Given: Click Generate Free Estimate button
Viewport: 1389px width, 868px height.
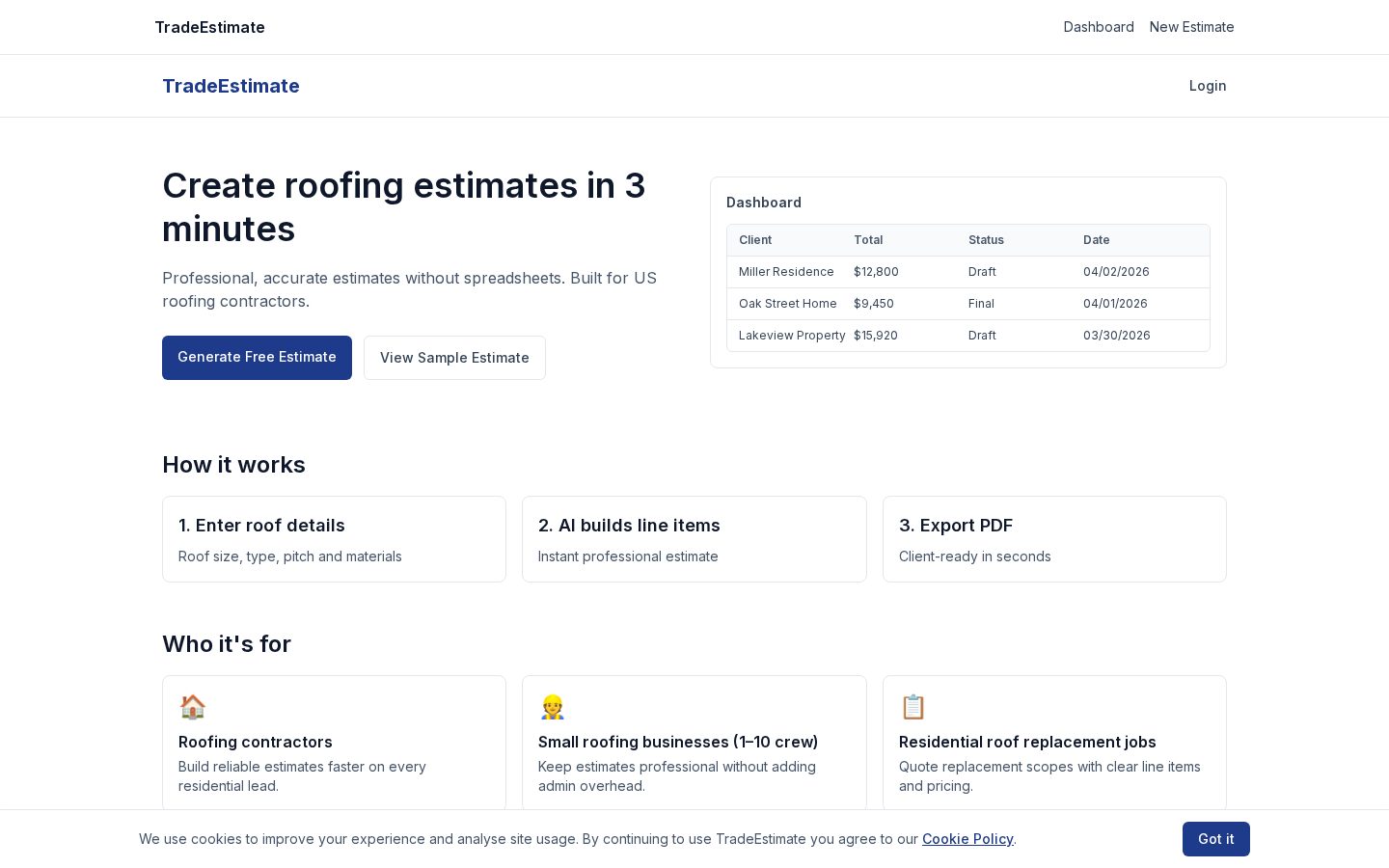Looking at the screenshot, I should tap(257, 358).
